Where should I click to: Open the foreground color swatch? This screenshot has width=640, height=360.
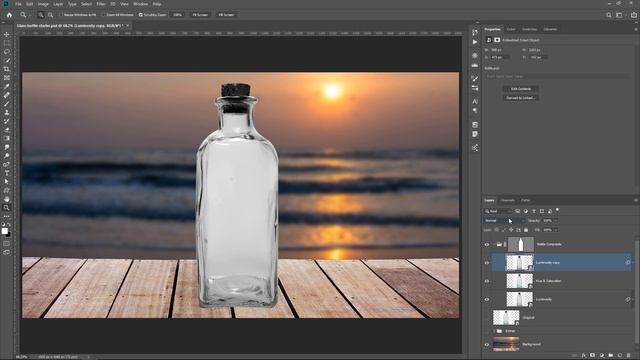pyautogui.click(x=4, y=231)
